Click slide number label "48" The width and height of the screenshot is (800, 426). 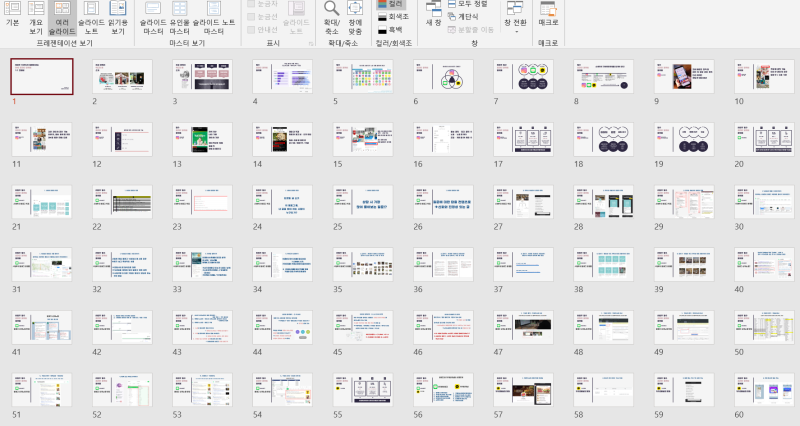579,352
